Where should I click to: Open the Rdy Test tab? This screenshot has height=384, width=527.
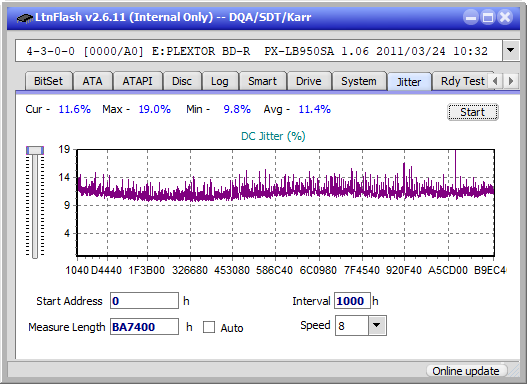click(x=462, y=81)
